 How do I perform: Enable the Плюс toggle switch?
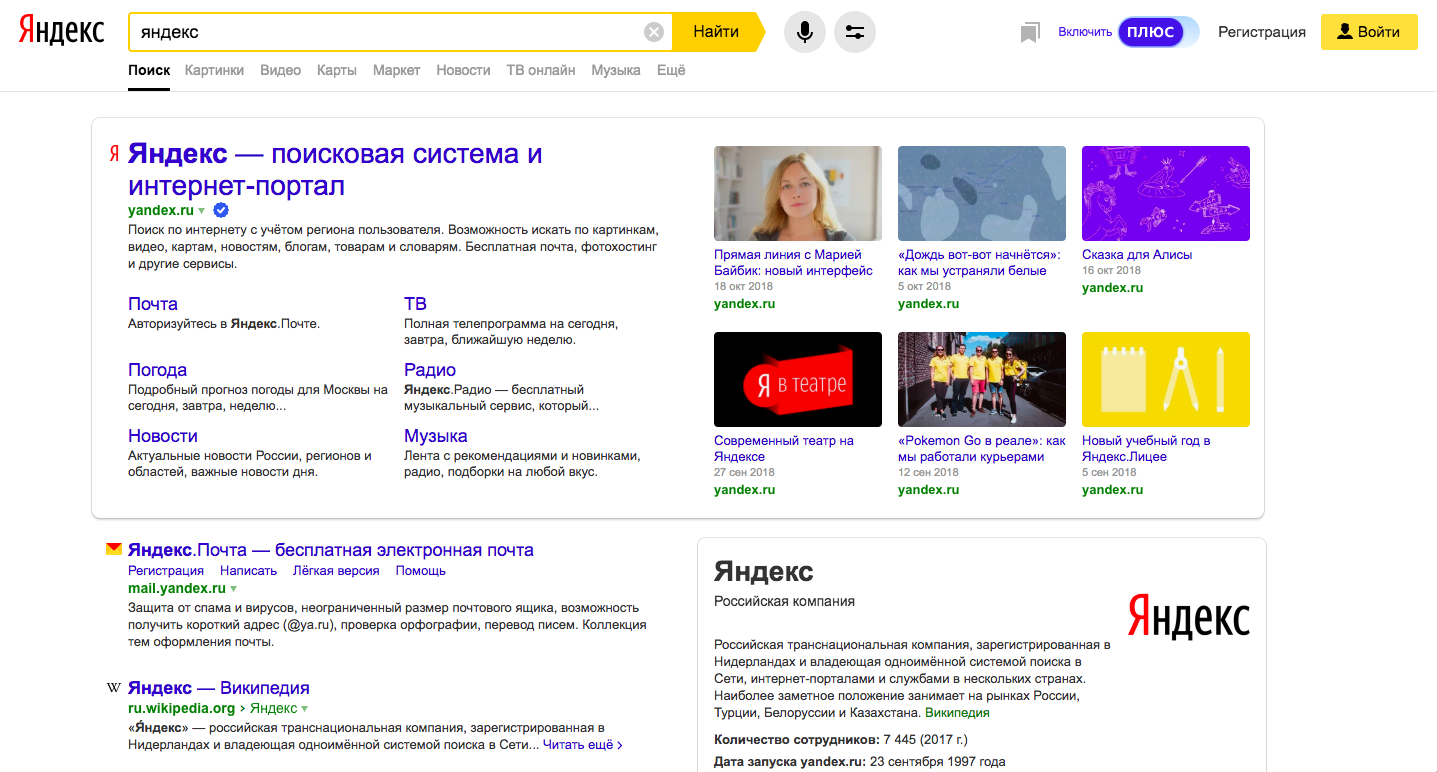[x=1158, y=32]
